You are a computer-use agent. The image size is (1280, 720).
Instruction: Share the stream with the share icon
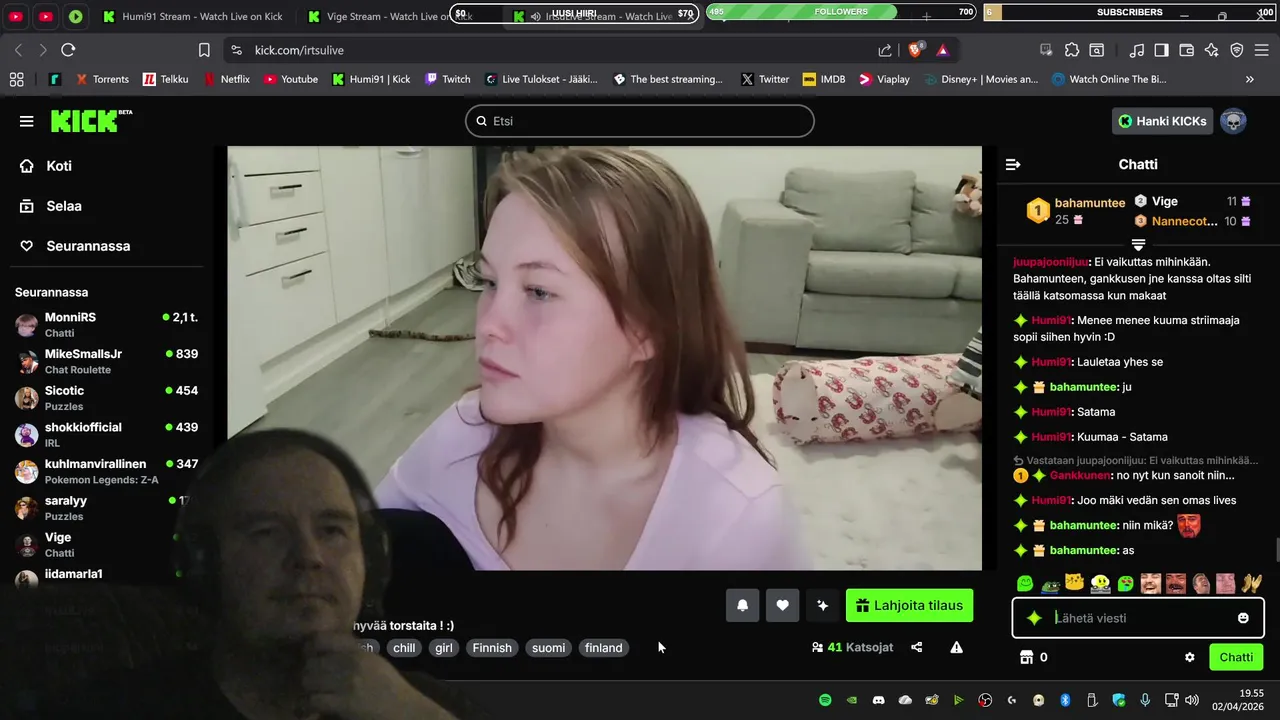point(917,648)
